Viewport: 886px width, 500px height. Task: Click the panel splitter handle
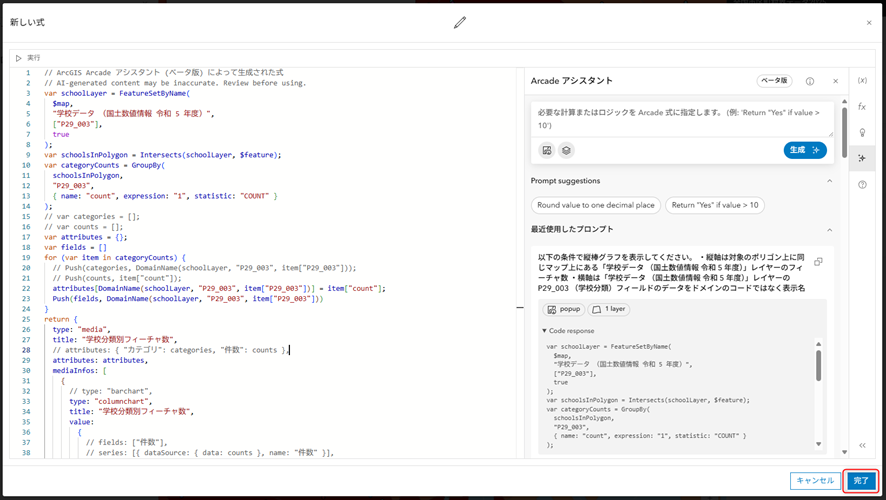tap(520, 308)
